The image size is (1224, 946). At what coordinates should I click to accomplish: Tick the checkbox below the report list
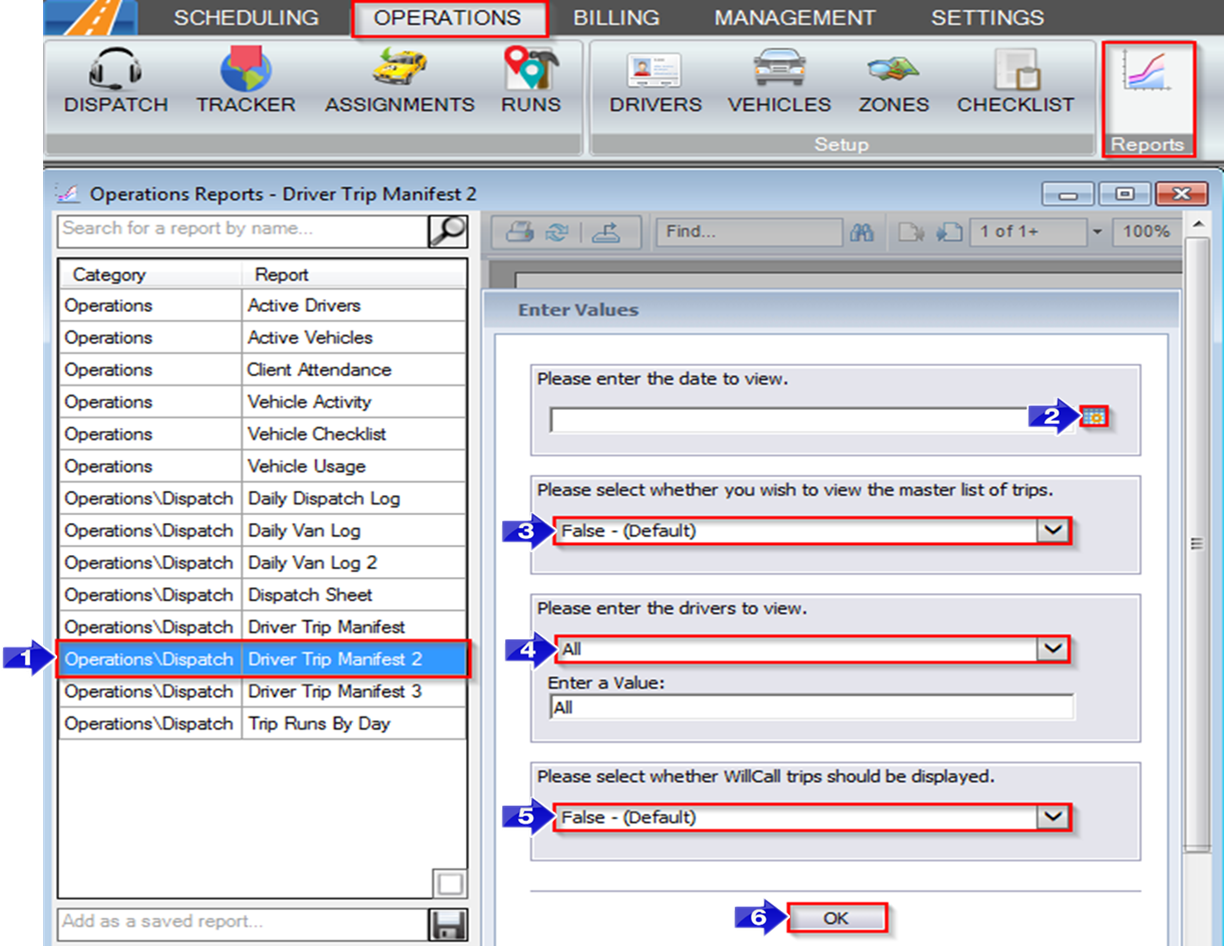[449, 884]
